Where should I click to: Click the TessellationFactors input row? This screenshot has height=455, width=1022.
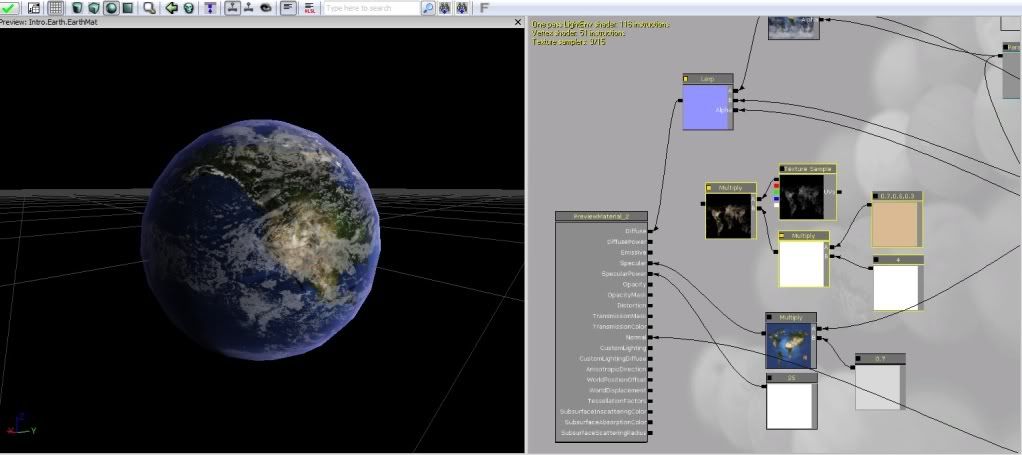tap(620, 401)
